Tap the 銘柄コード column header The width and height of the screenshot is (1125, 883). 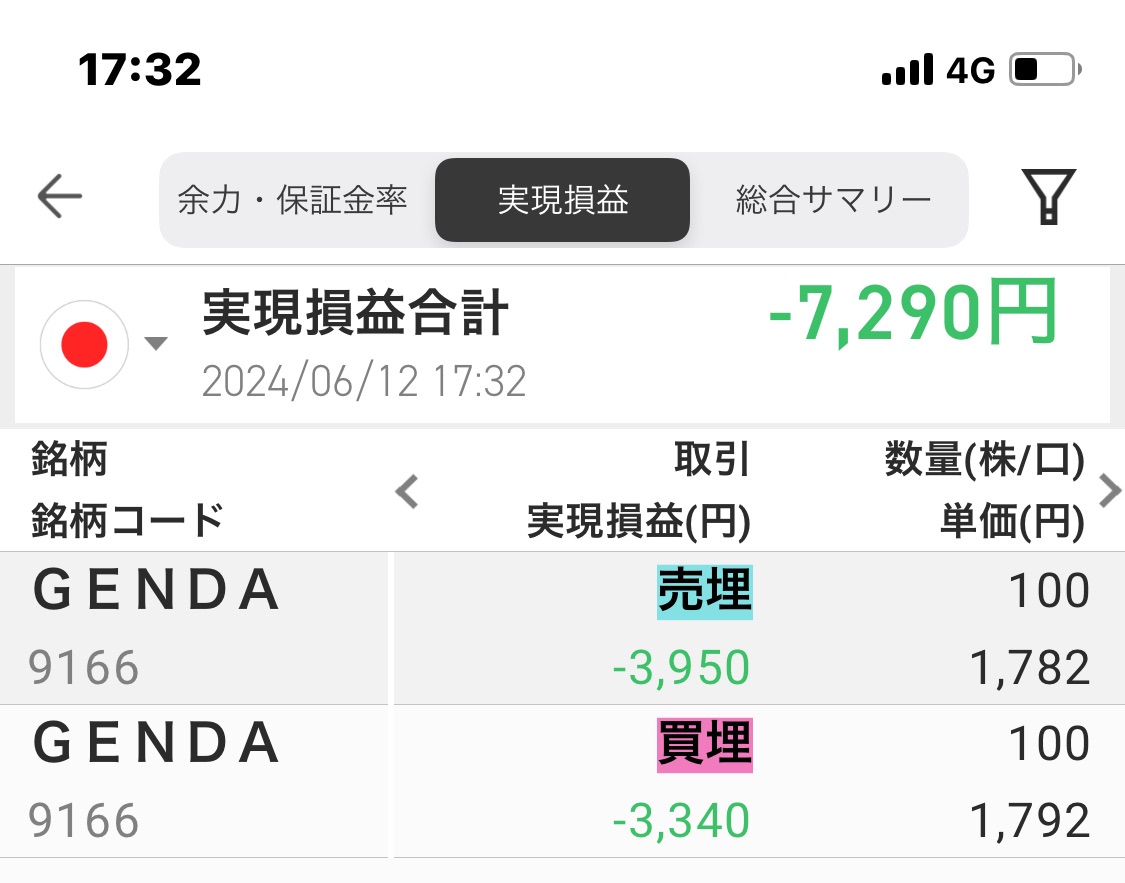(x=127, y=521)
